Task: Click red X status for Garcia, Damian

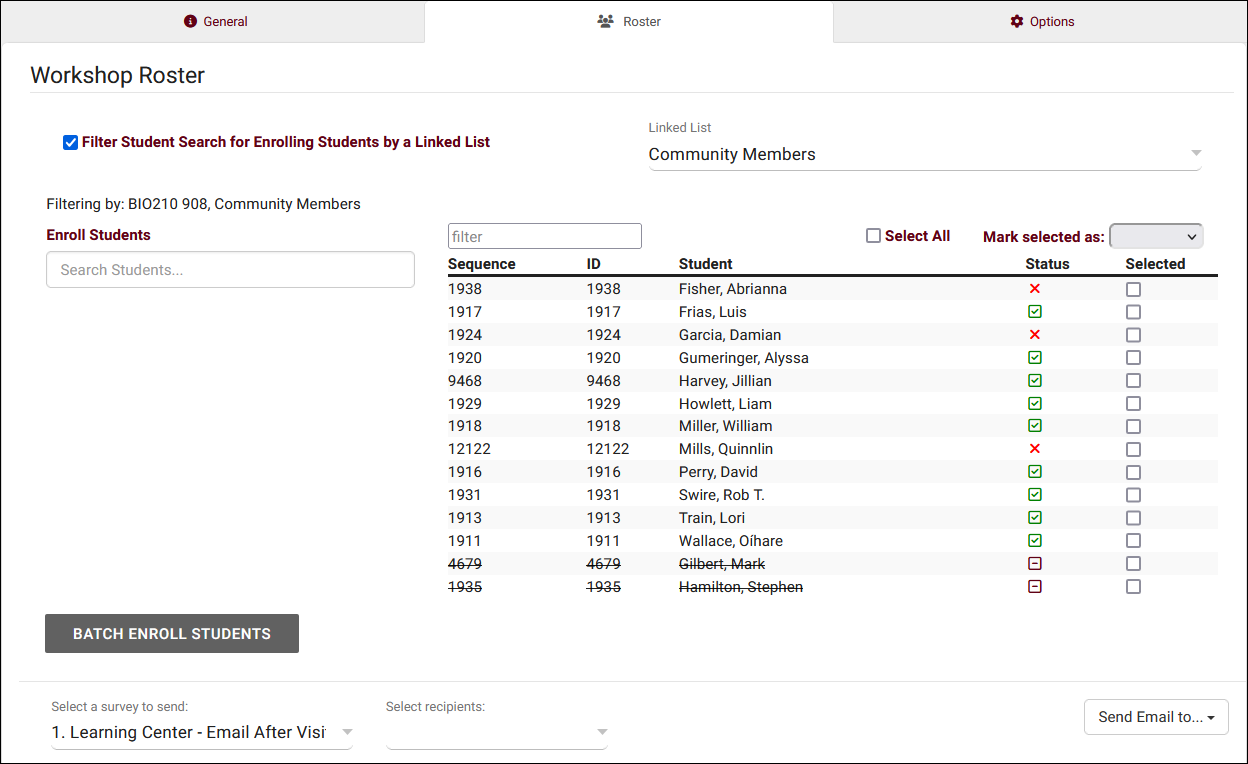Action: [1035, 335]
